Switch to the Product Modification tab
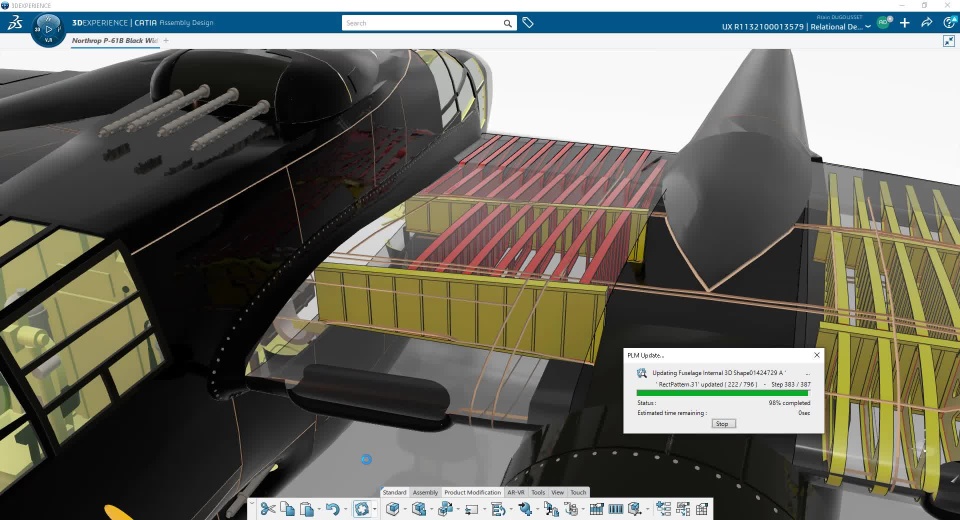 click(472, 492)
